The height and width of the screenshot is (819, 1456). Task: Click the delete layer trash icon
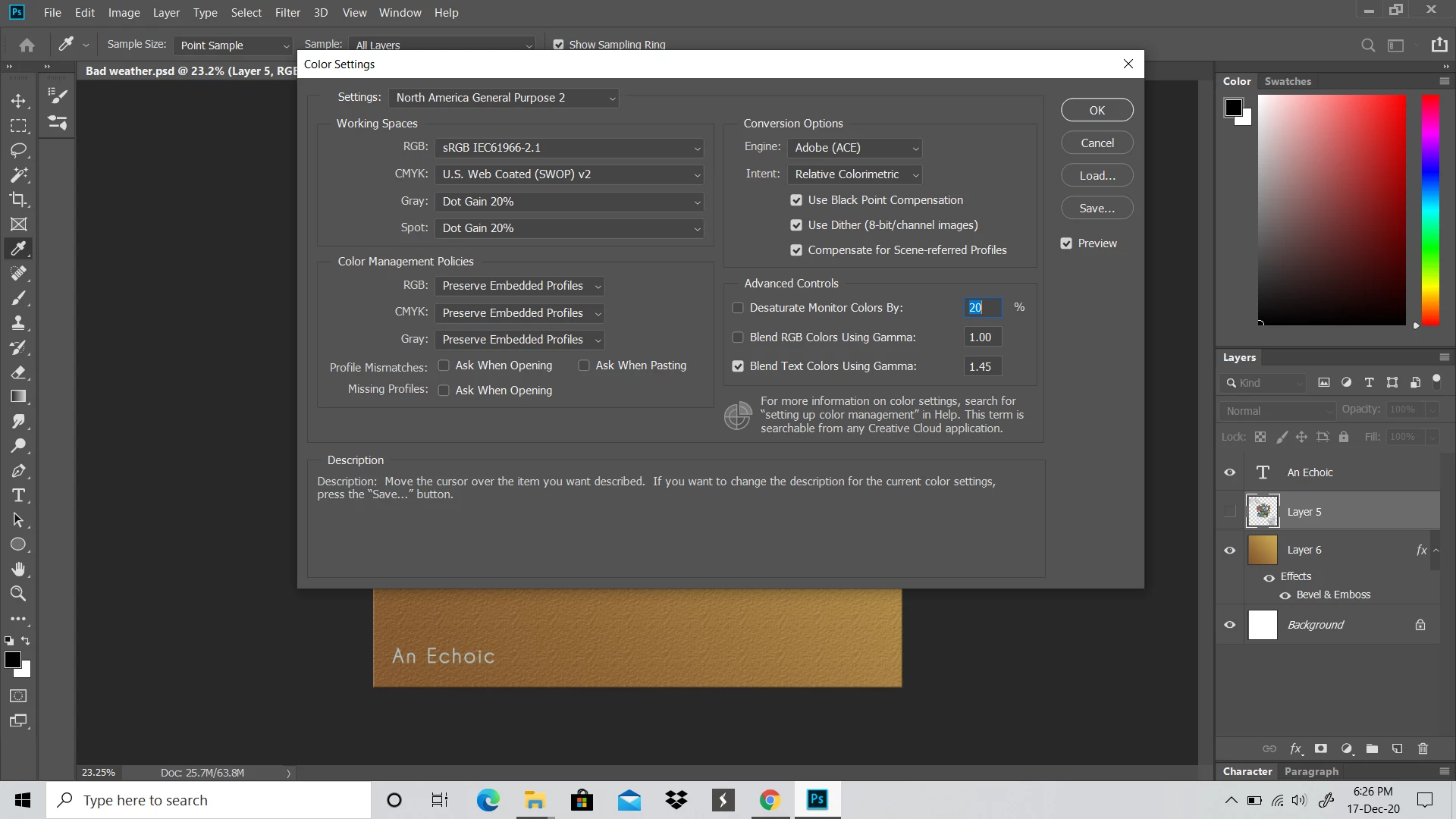[1423, 748]
